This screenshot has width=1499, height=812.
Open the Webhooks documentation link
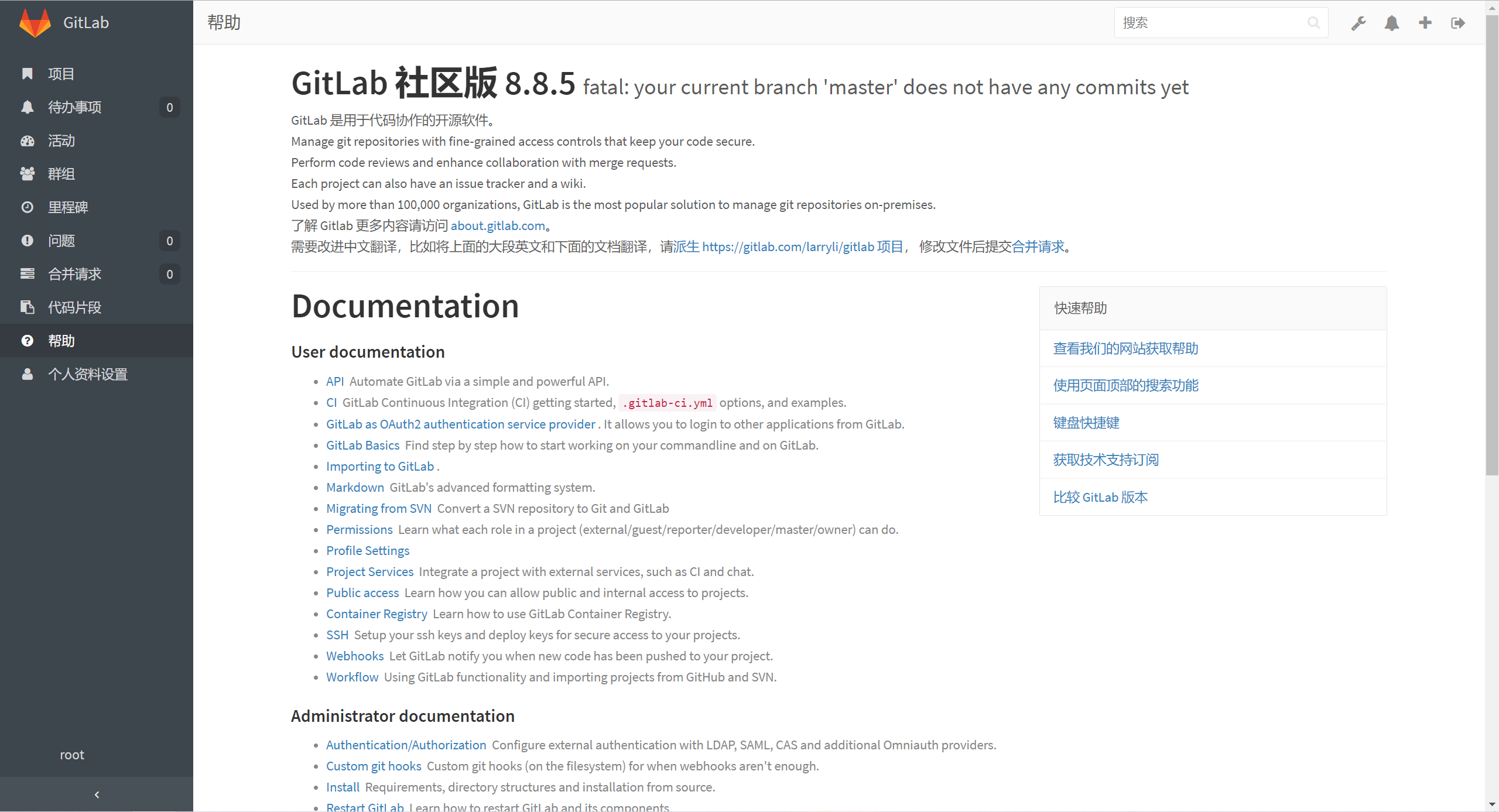(355, 656)
